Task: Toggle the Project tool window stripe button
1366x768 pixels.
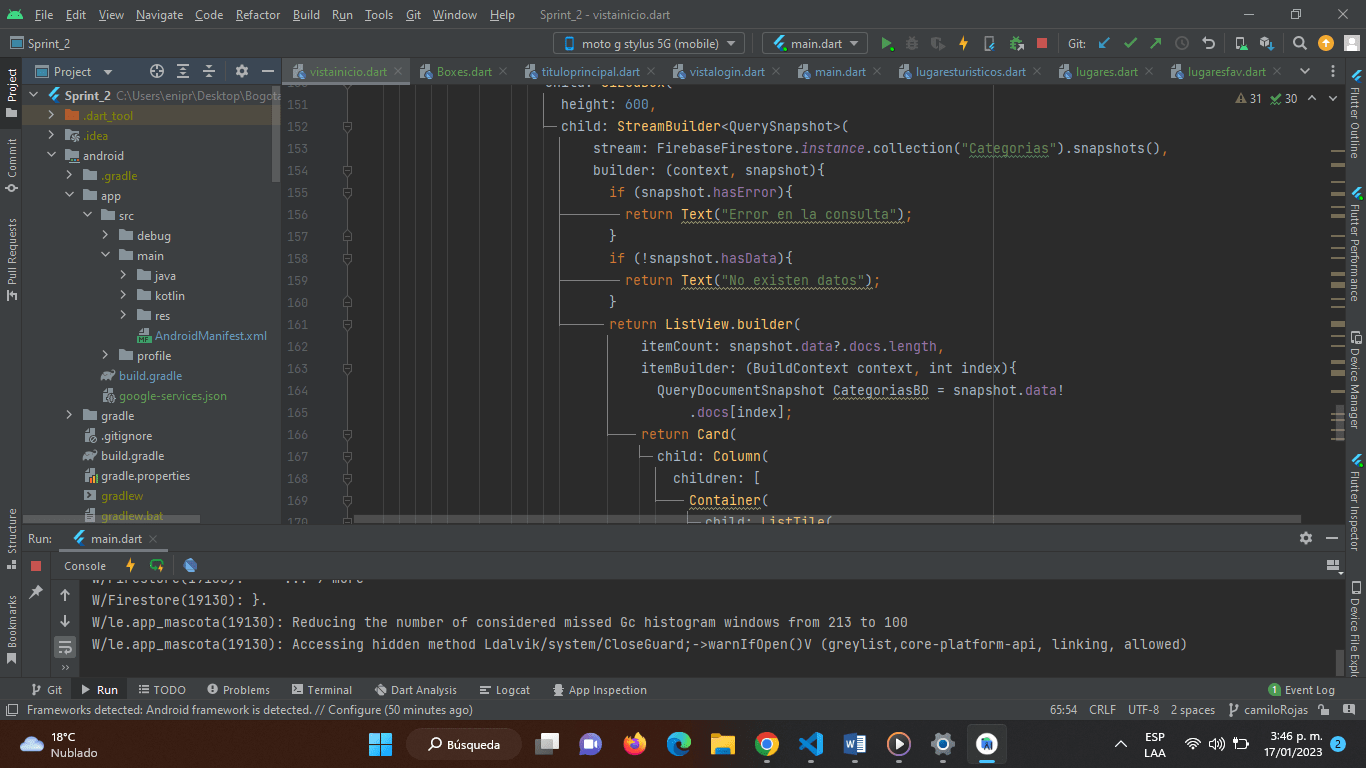Action: click(x=12, y=94)
